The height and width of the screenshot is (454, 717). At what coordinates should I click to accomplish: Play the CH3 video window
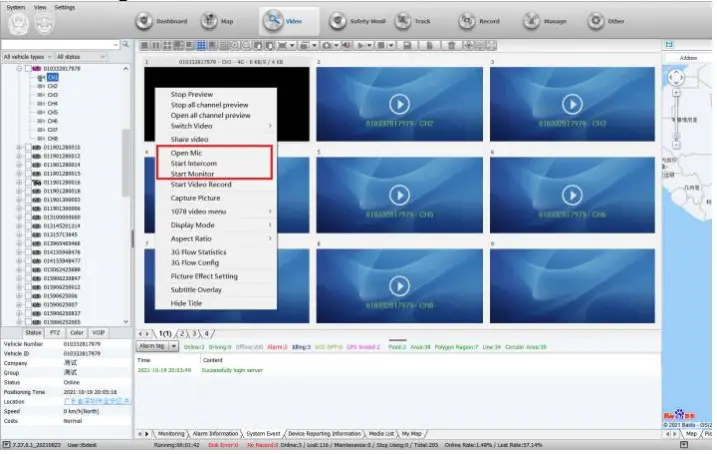(x=572, y=104)
